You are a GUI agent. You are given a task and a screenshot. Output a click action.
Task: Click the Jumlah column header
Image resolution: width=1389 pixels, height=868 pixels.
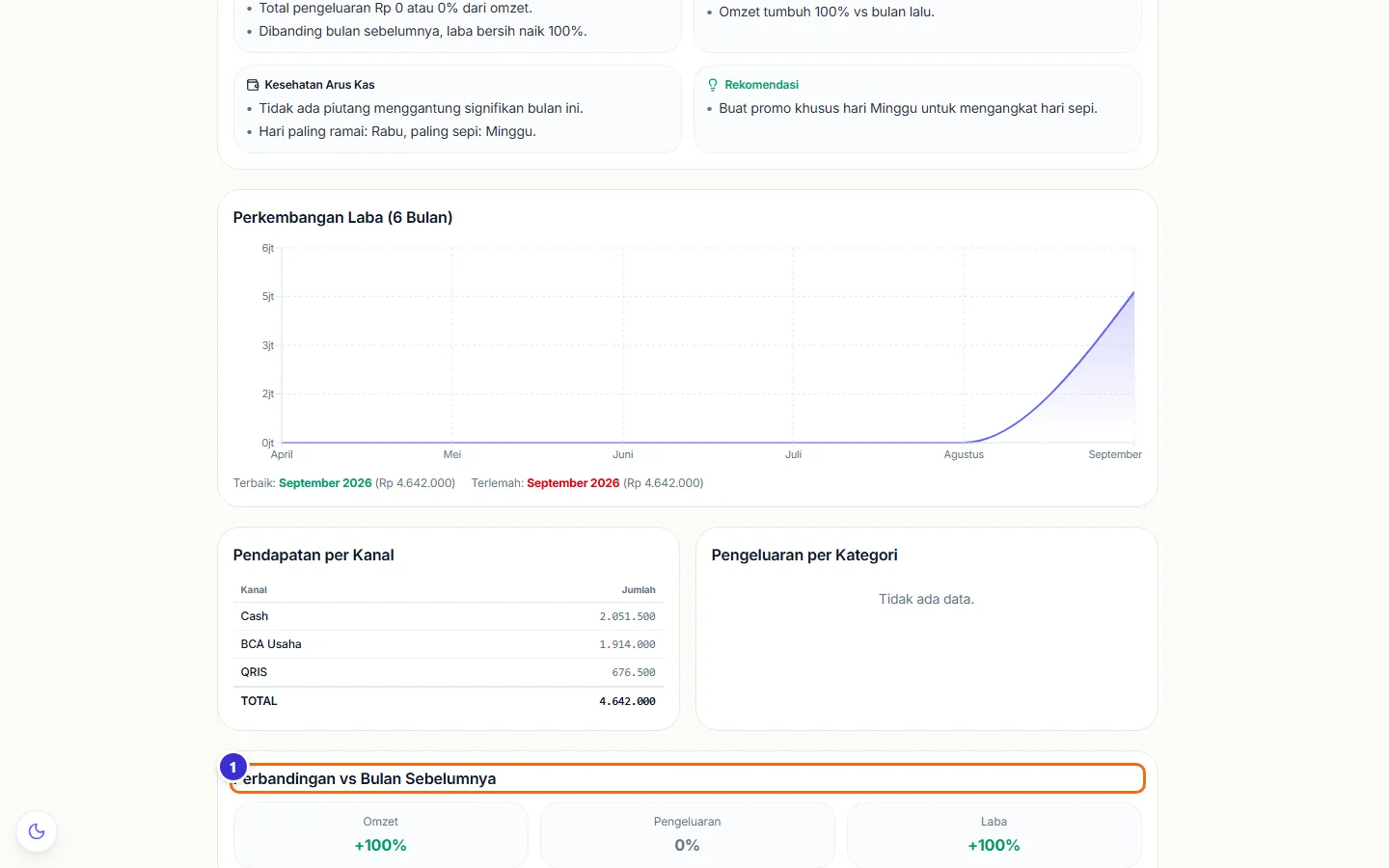click(x=639, y=590)
